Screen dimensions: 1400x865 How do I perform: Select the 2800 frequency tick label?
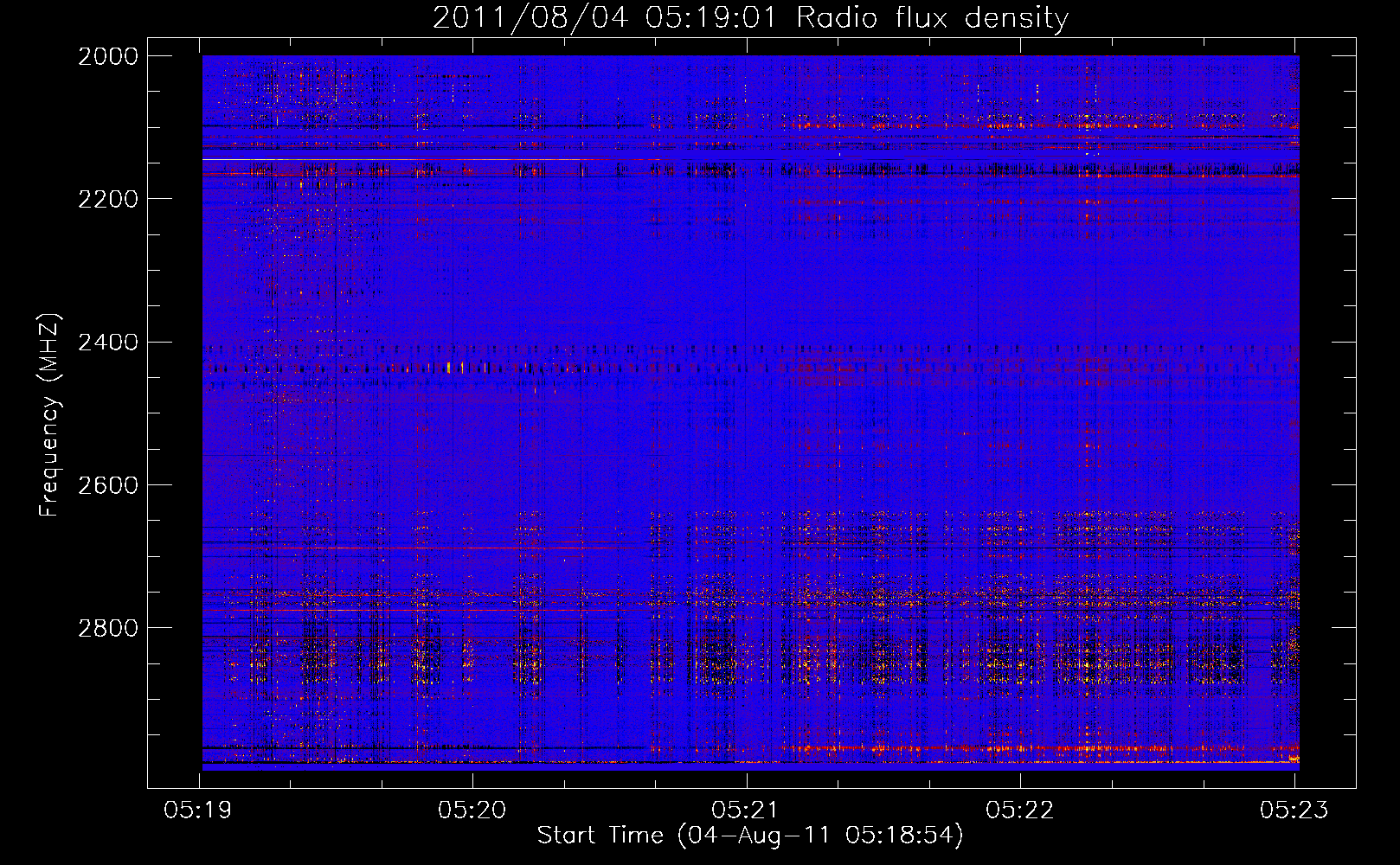tap(108, 628)
